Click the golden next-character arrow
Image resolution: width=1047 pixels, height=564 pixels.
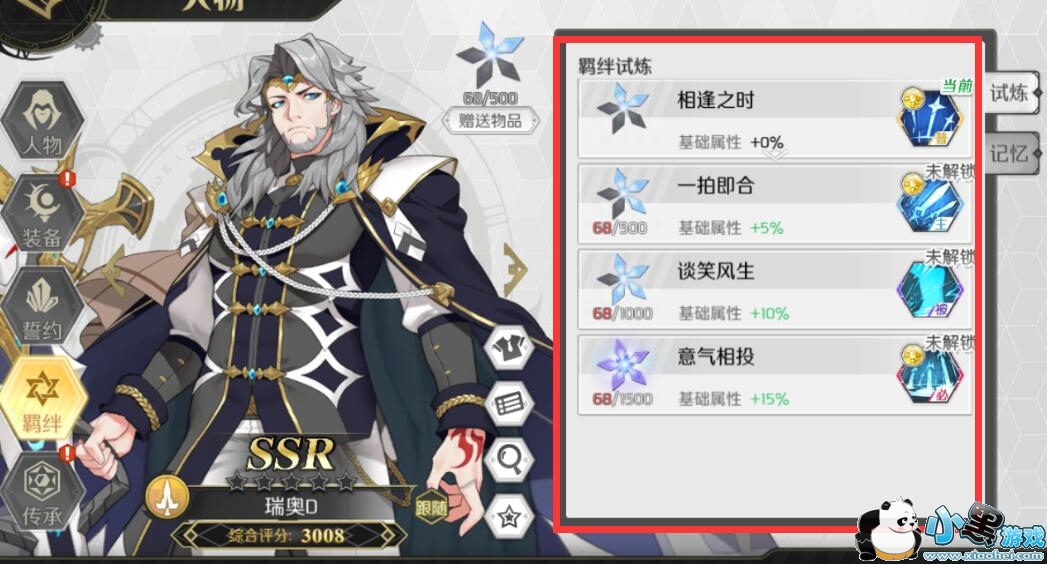click(515, 269)
